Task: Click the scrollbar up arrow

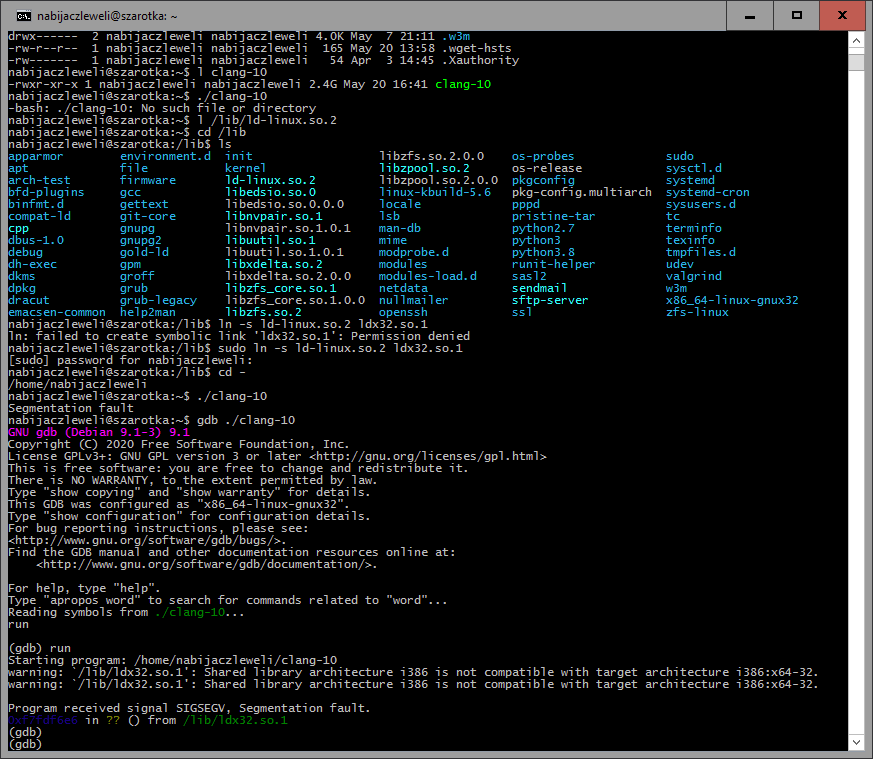Action: pyautogui.click(x=856, y=40)
